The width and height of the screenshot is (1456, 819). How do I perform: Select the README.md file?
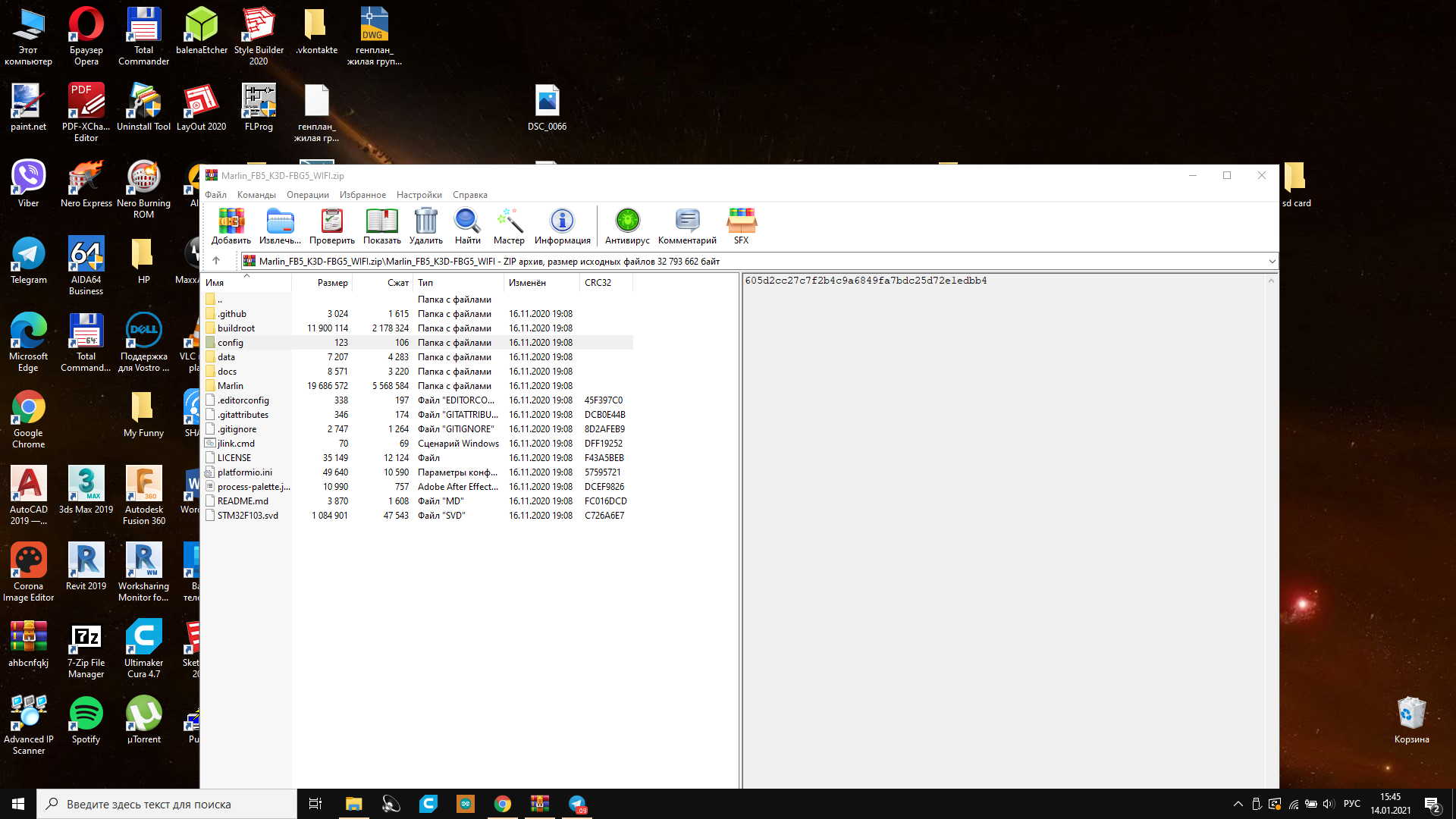[417, 501]
